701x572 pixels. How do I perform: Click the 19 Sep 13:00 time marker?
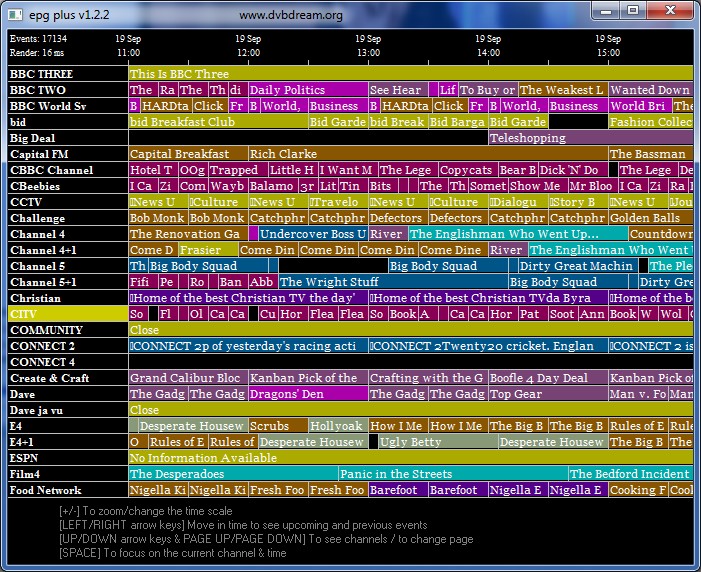coord(368,46)
